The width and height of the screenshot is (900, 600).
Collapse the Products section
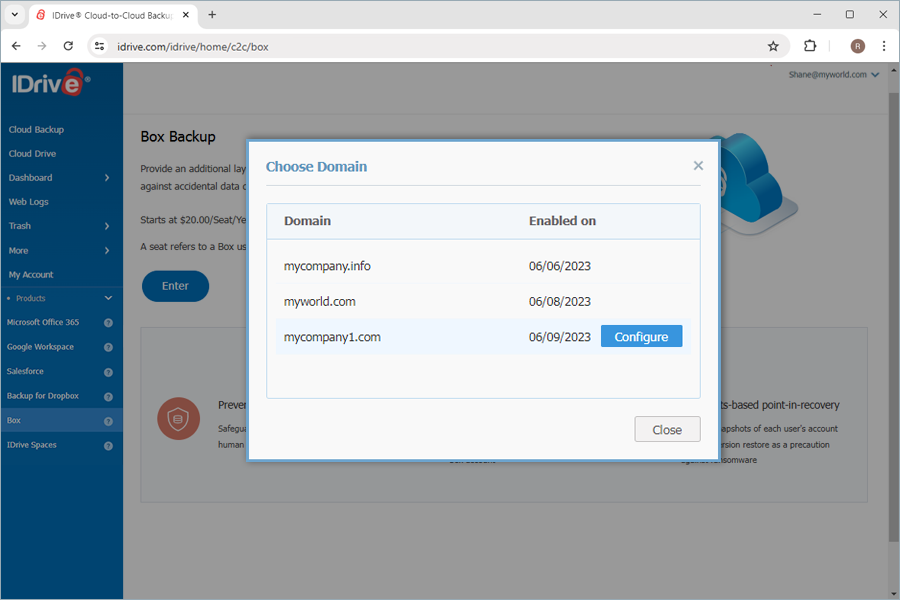tap(107, 298)
